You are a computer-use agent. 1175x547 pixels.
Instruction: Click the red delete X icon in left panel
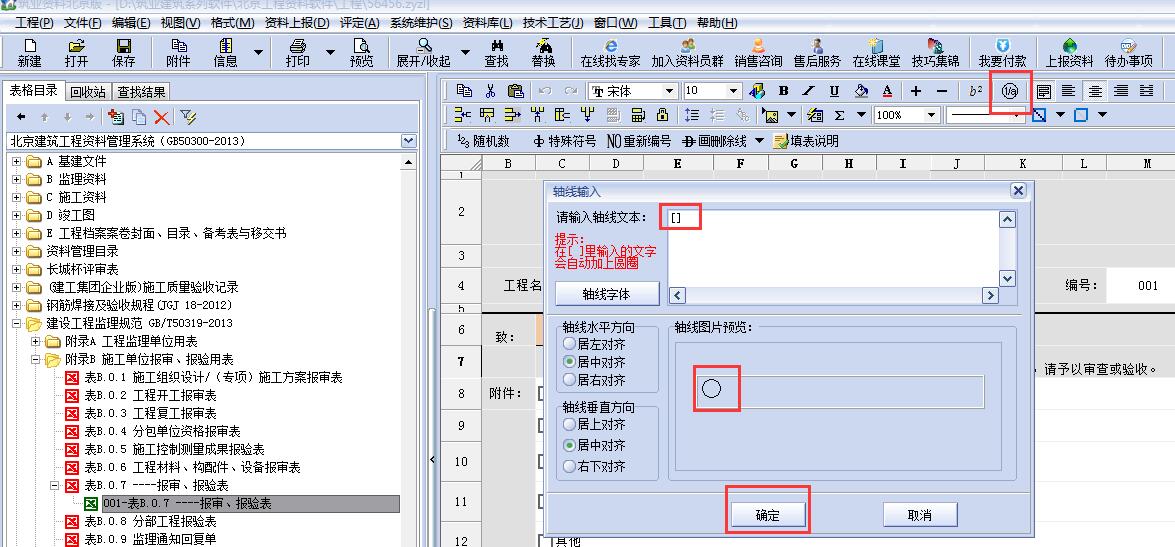pos(161,117)
